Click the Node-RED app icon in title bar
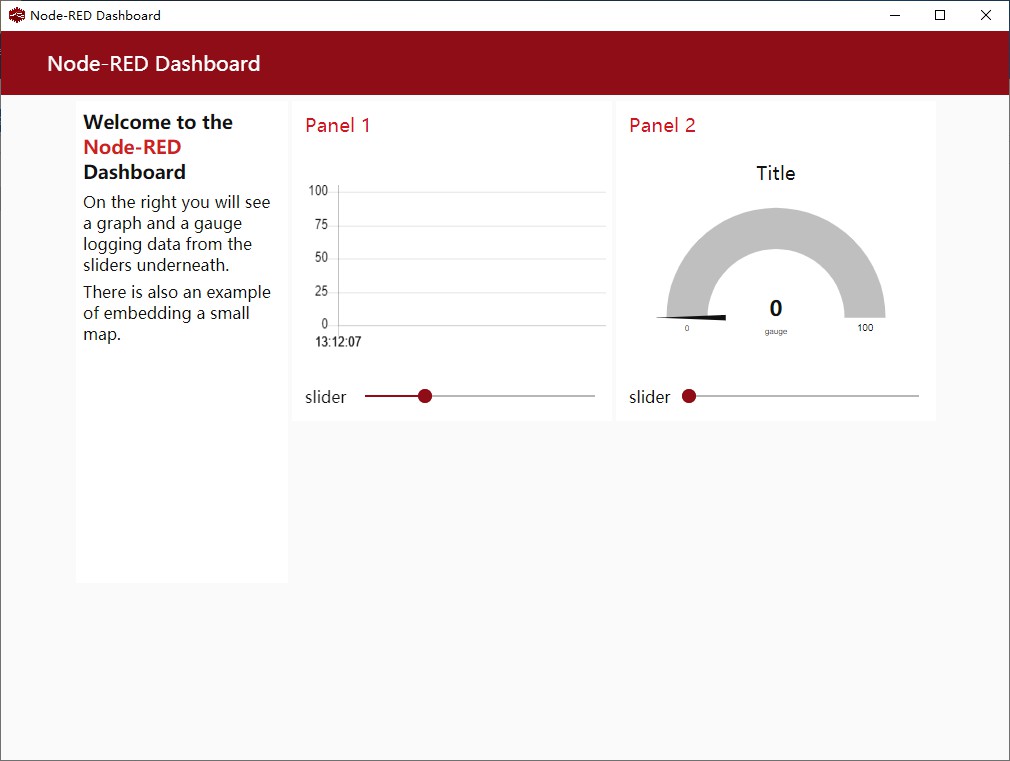 pyautogui.click(x=16, y=15)
